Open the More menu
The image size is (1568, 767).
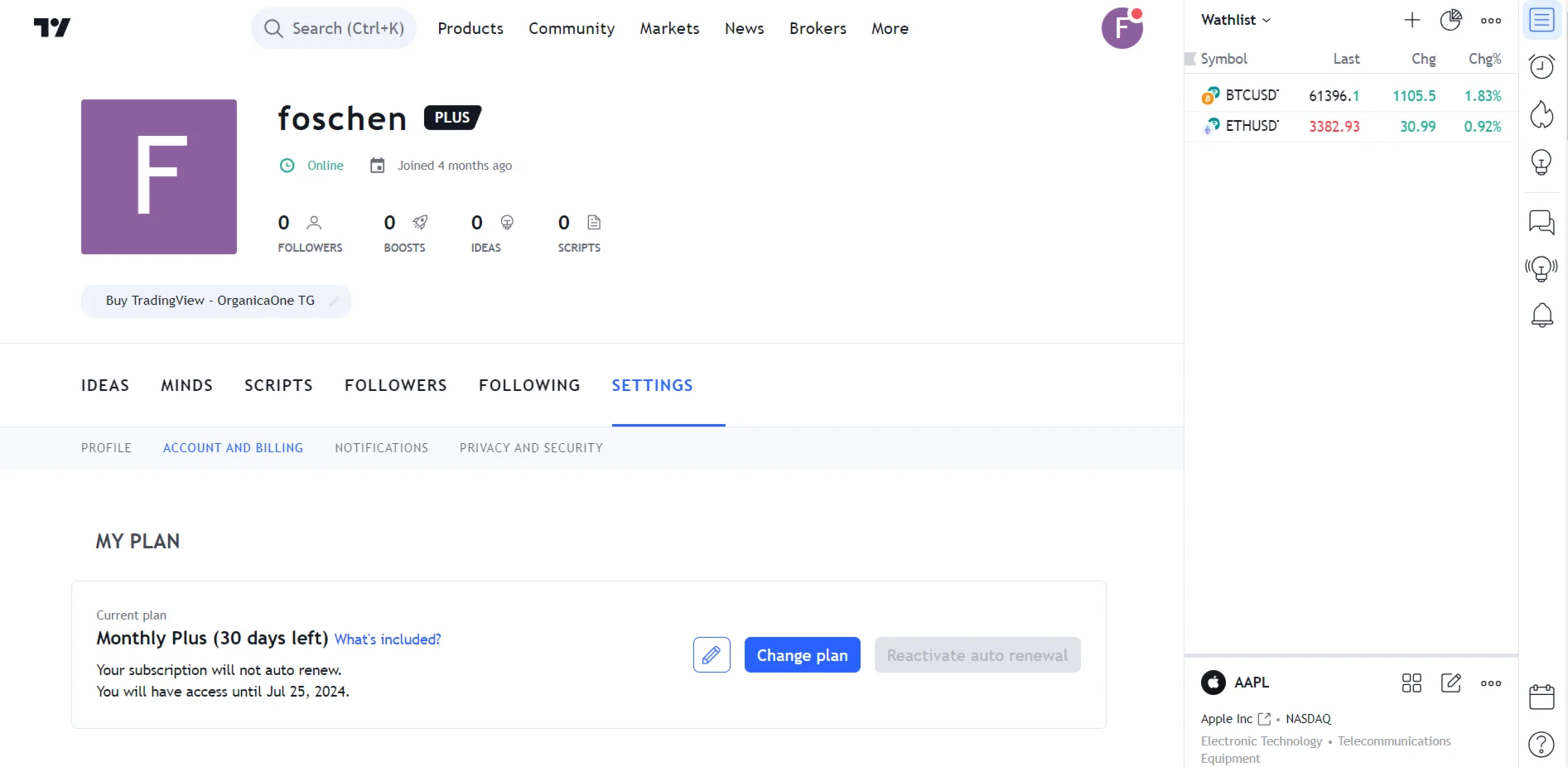[890, 28]
